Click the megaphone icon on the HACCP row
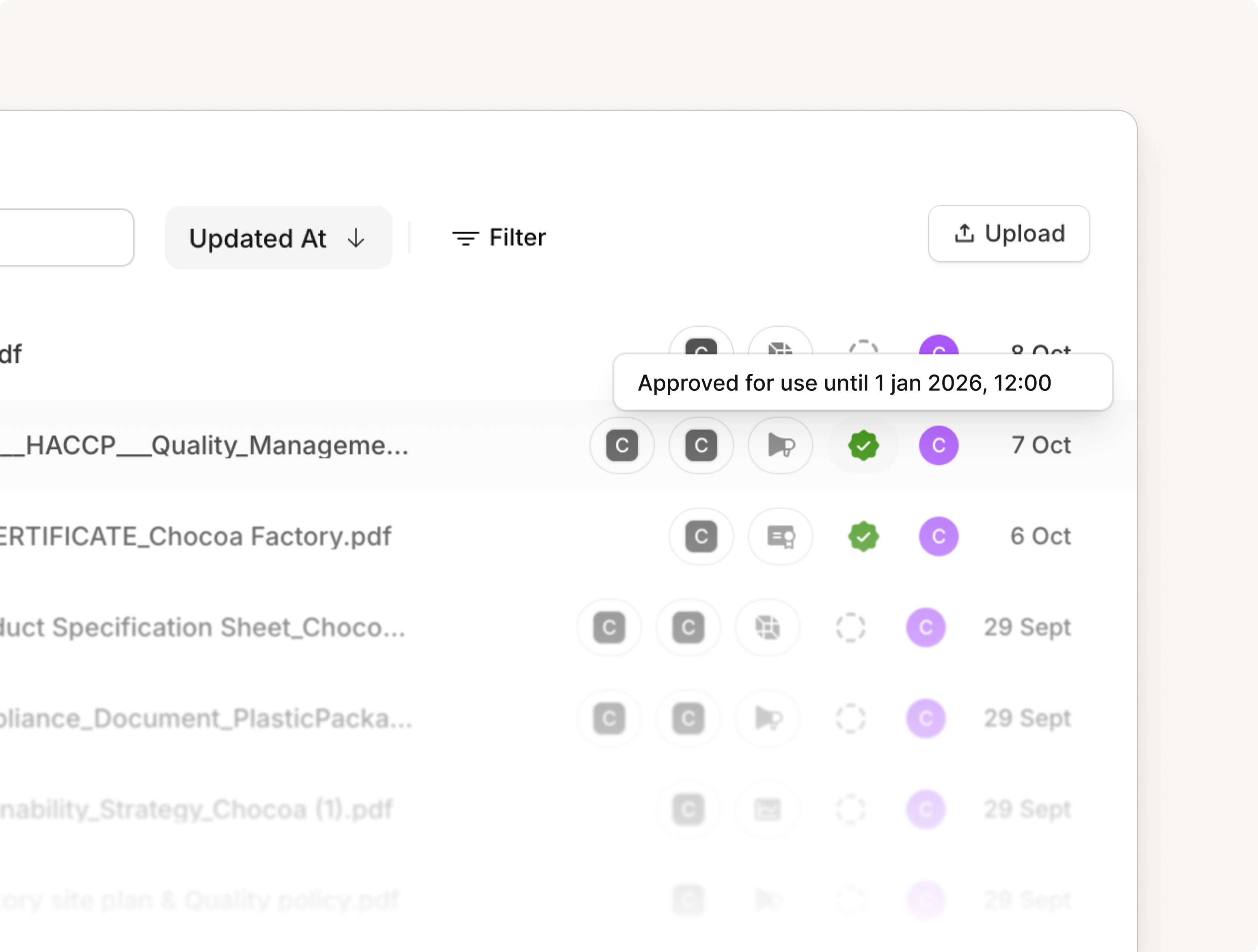The image size is (1258, 952). point(780,446)
